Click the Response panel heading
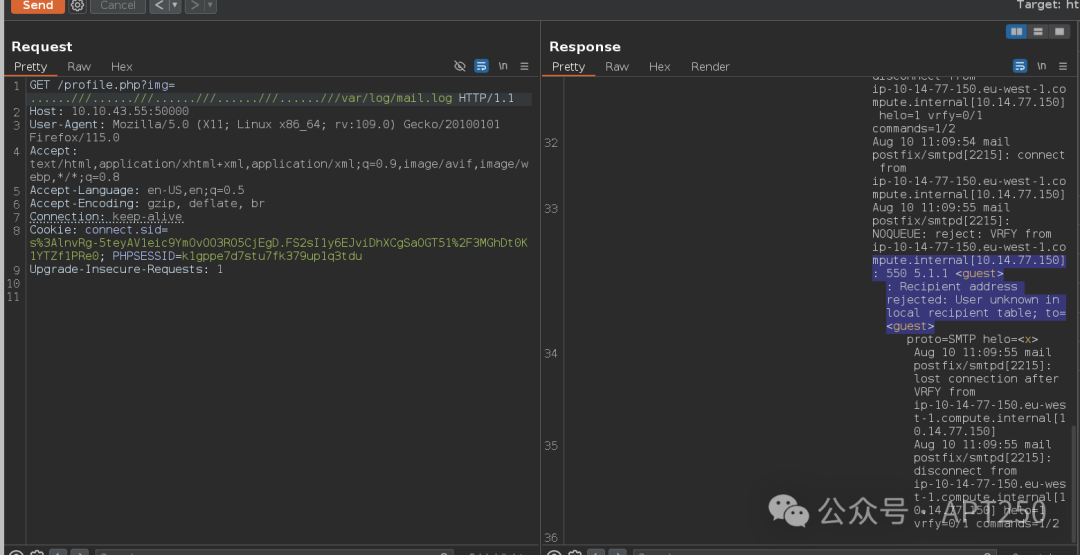The image size is (1080, 555). coord(585,46)
